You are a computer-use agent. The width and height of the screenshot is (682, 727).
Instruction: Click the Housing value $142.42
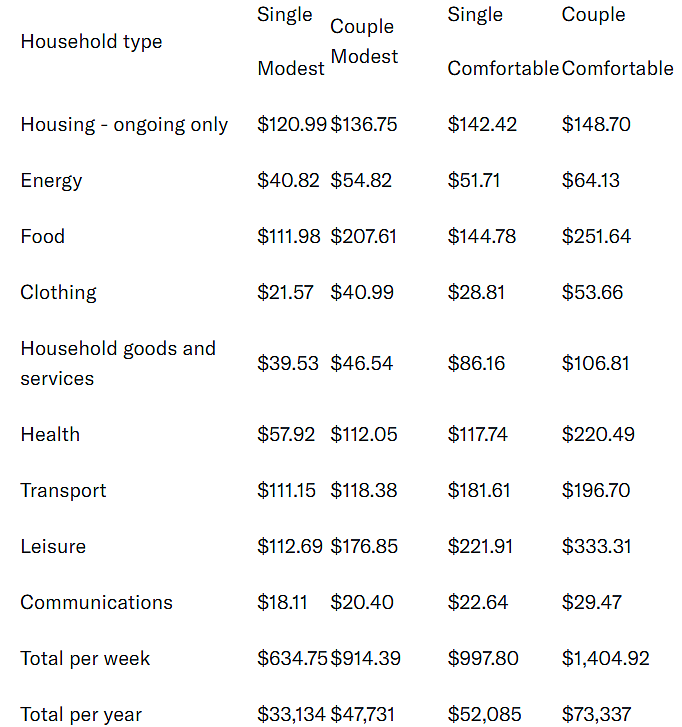pos(482,124)
